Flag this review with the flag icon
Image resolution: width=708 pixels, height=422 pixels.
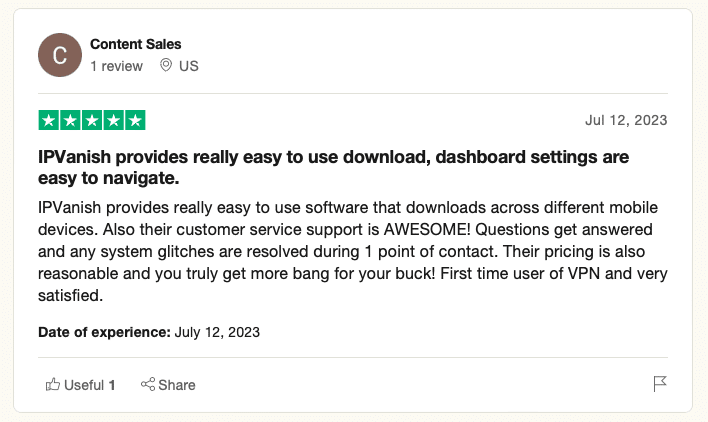pyautogui.click(x=660, y=384)
